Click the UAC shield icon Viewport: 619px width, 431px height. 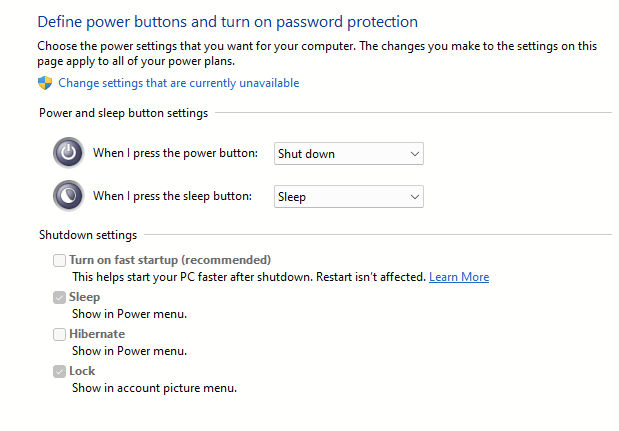pos(45,83)
